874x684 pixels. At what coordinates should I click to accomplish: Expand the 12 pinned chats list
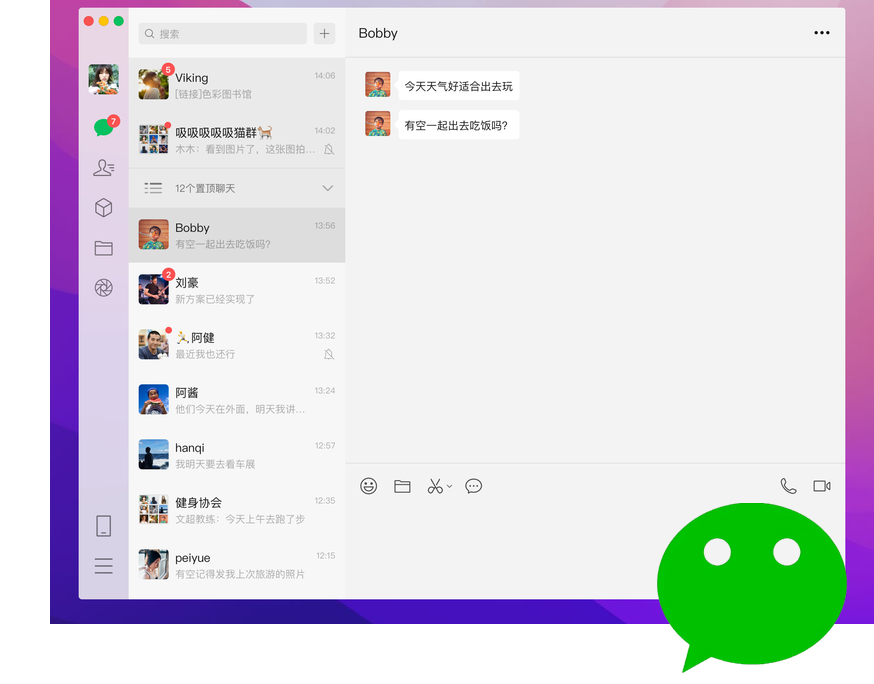[x=327, y=188]
